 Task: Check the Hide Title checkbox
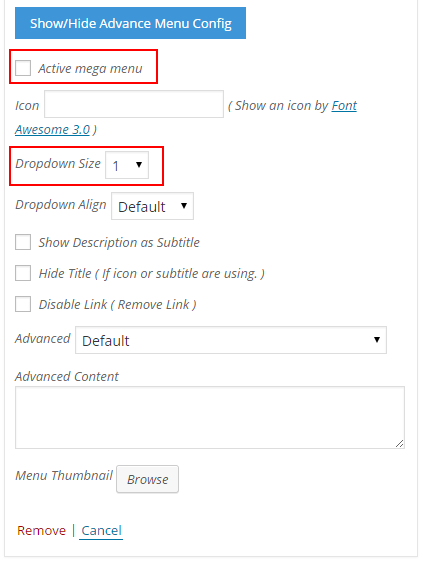click(x=23, y=273)
